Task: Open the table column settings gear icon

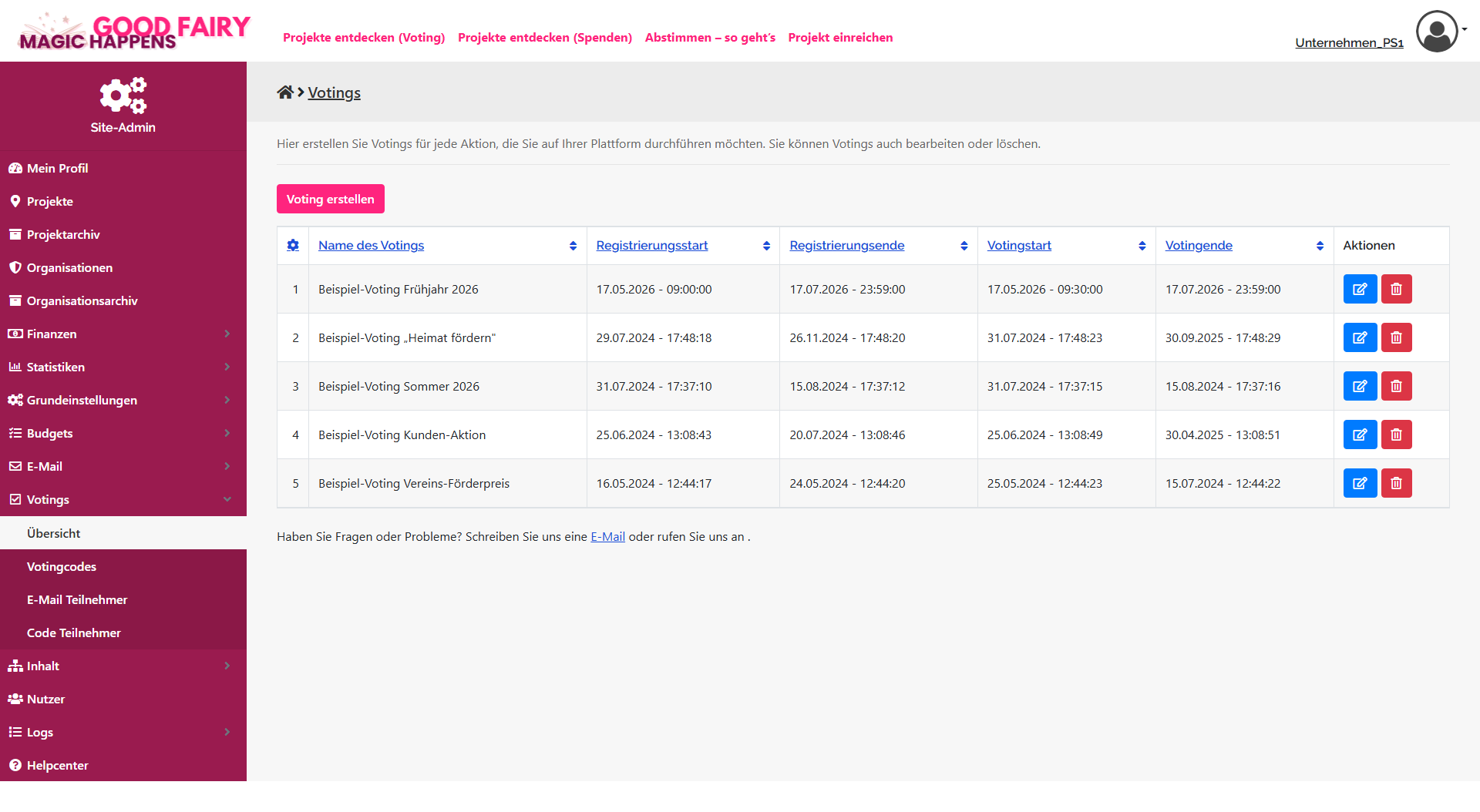Action: pos(293,245)
